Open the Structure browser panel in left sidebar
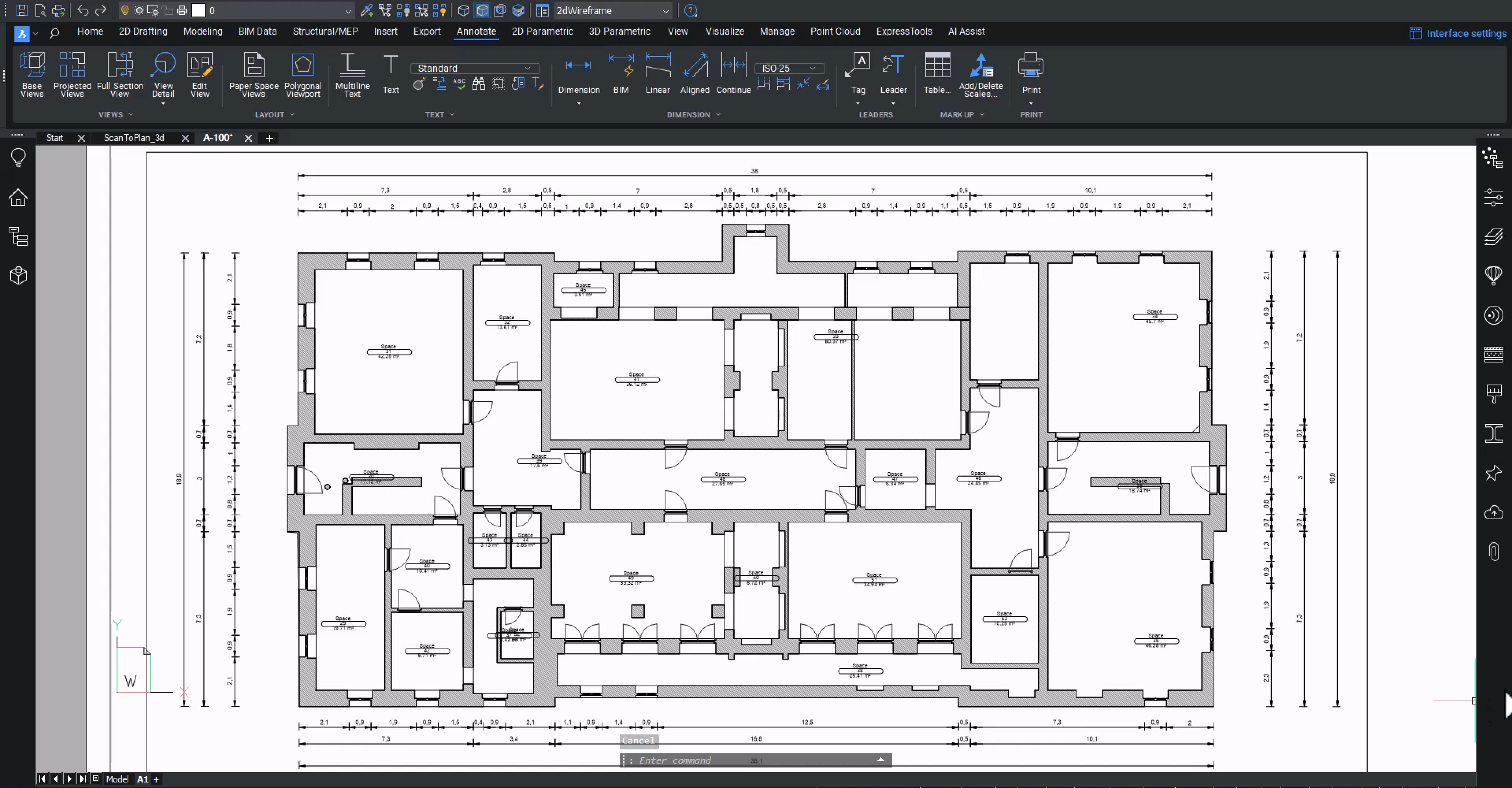The image size is (1512, 788). [18, 236]
